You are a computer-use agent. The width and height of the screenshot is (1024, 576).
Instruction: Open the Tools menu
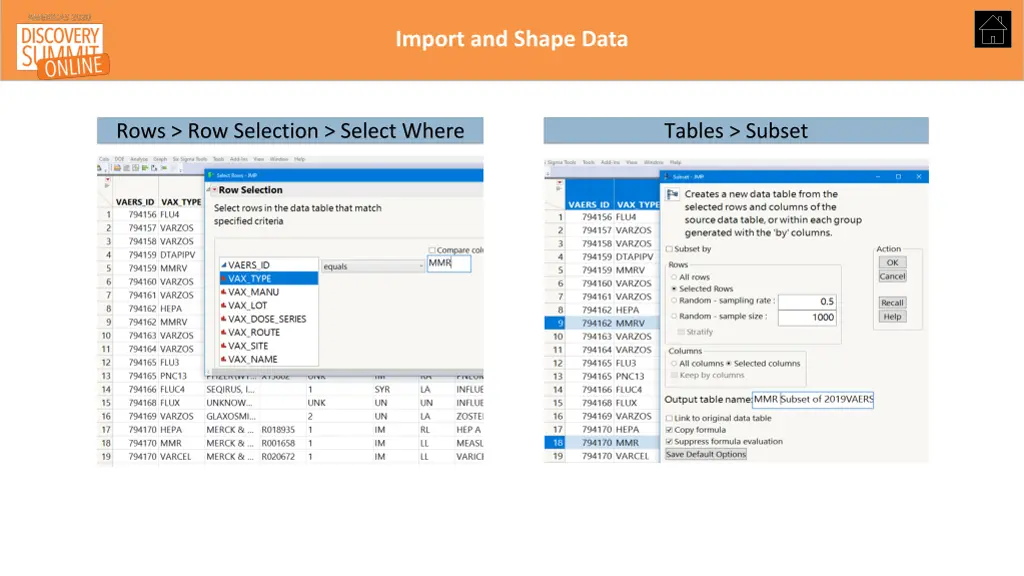(218, 159)
